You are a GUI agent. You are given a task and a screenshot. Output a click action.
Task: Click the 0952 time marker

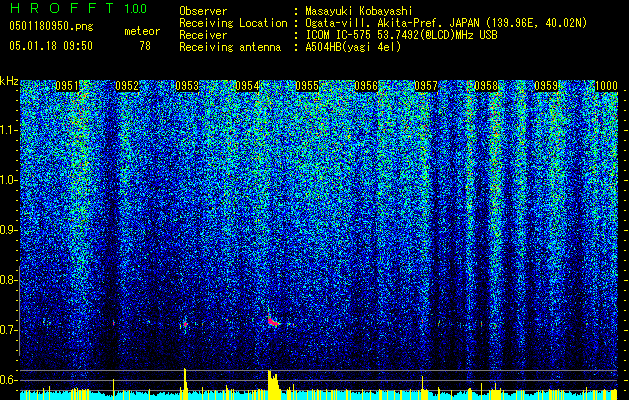[127, 86]
